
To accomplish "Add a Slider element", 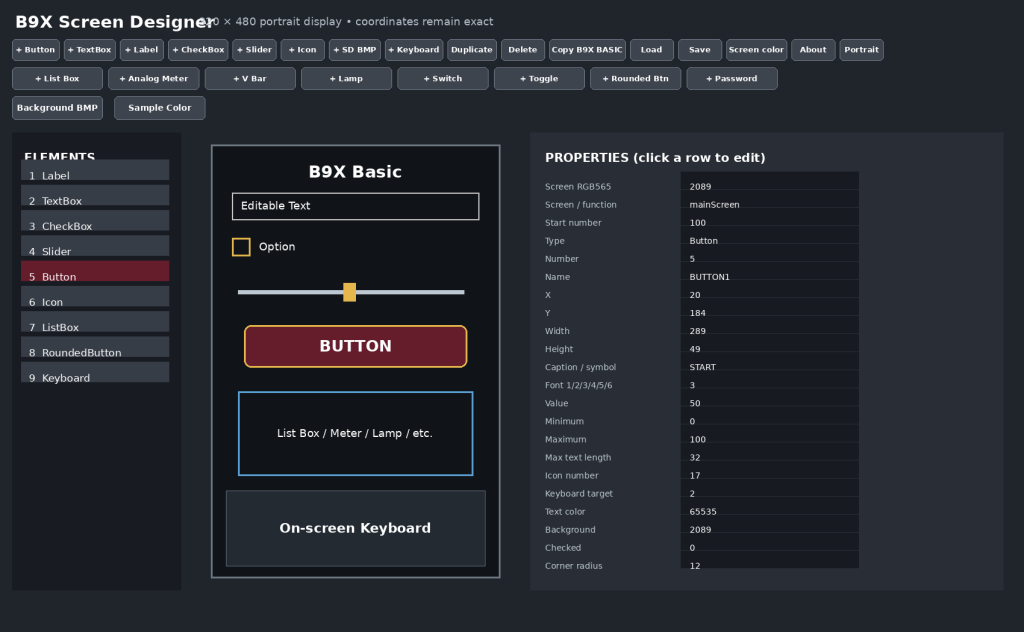I will coord(255,50).
